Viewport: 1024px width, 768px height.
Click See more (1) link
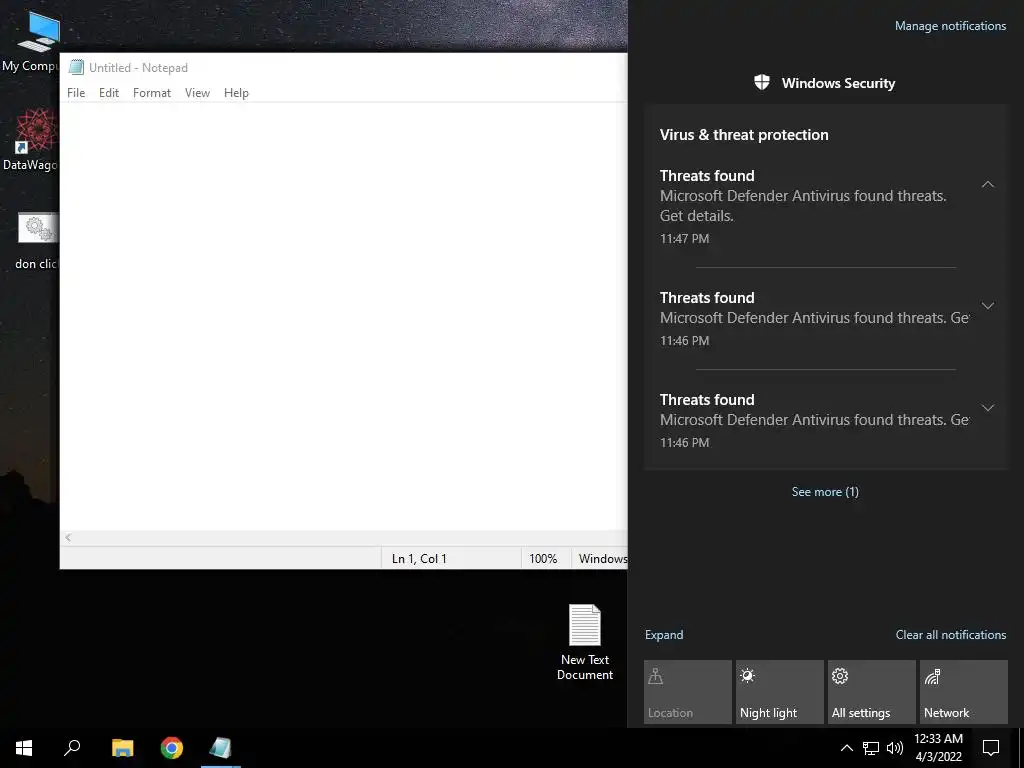click(825, 492)
